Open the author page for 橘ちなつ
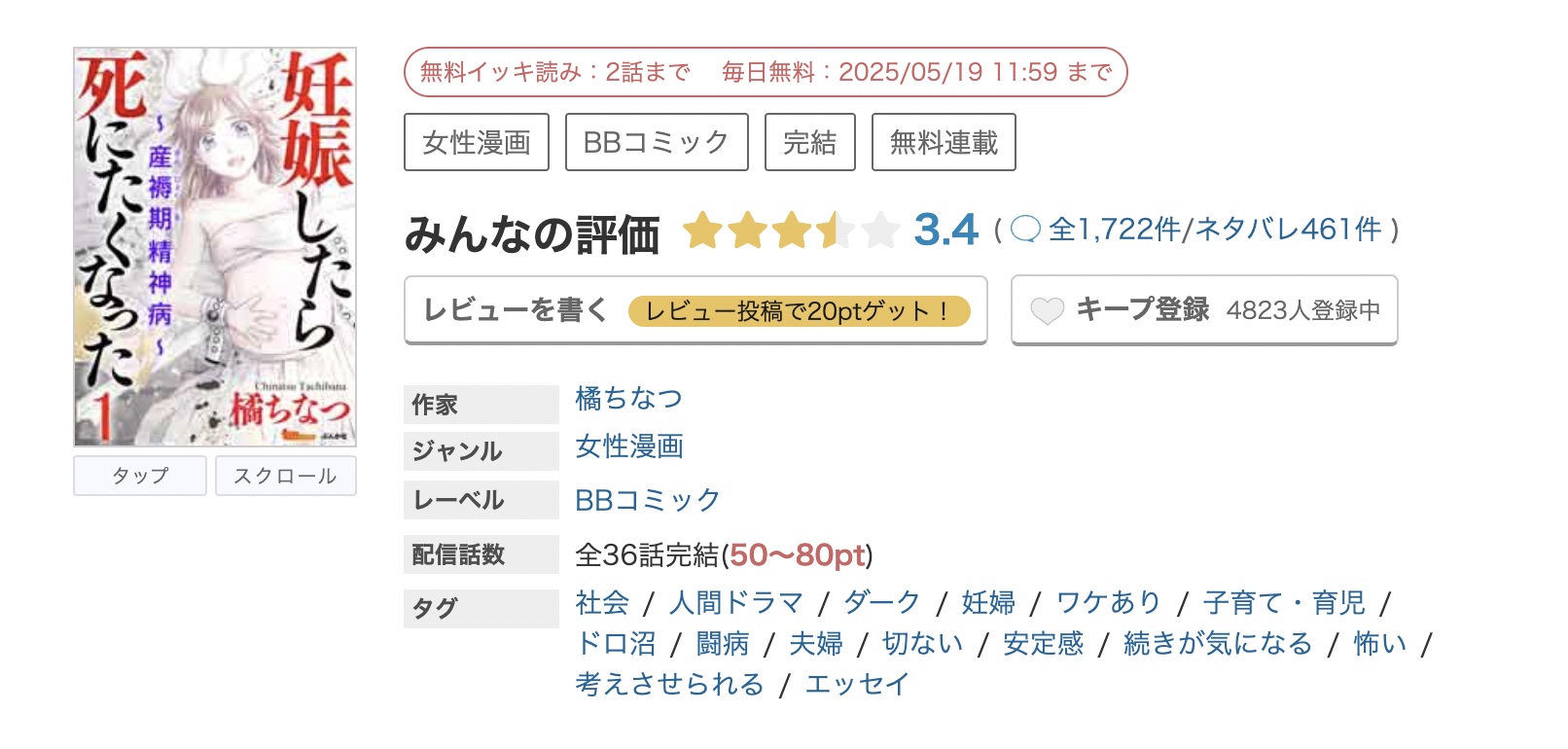The width and height of the screenshot is (1568, 749). coord(627,399)
